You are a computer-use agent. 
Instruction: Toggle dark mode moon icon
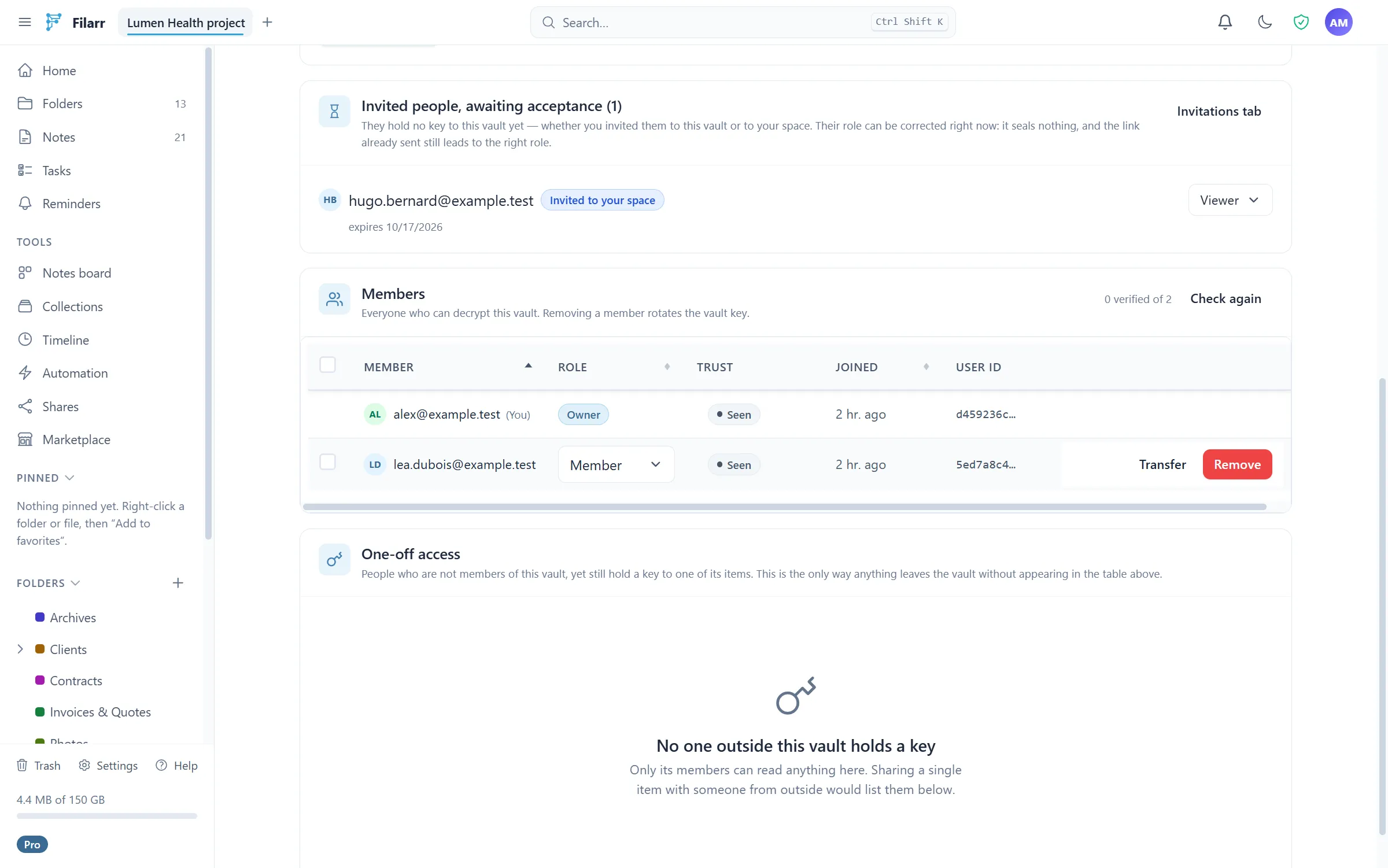tap(1265, 23)
